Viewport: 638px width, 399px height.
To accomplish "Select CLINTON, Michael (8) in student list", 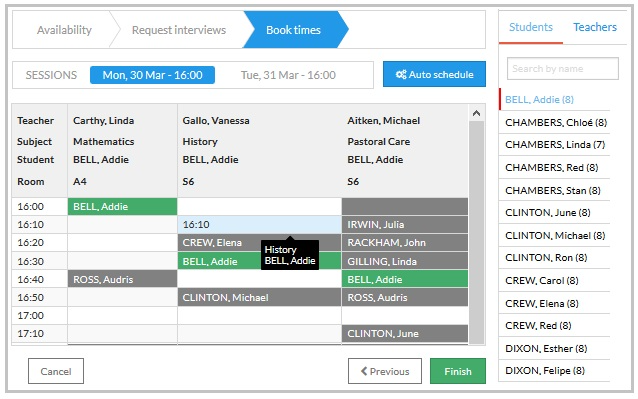I will [555, 235].
